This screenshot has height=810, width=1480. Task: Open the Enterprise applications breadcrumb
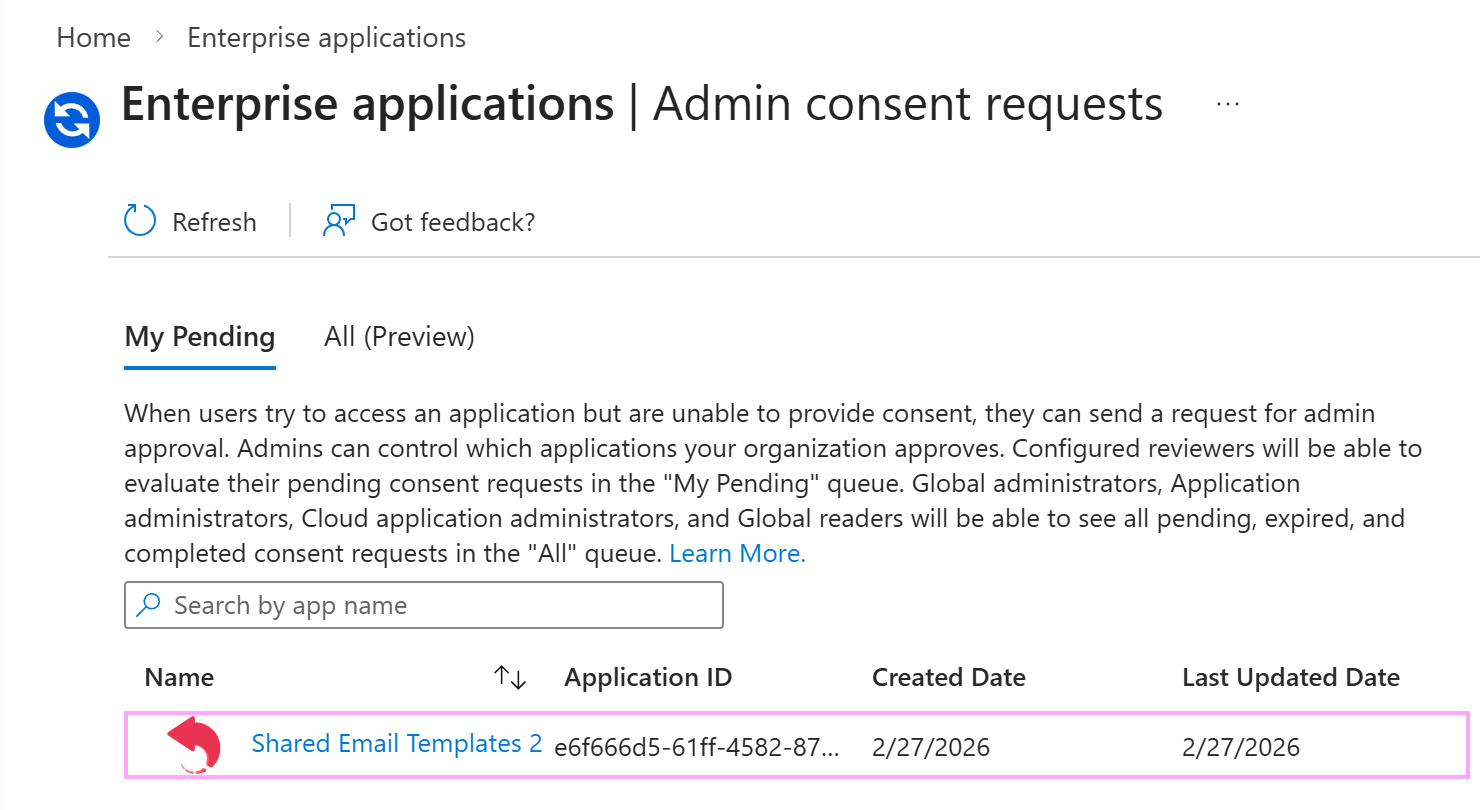pos(325,37)
